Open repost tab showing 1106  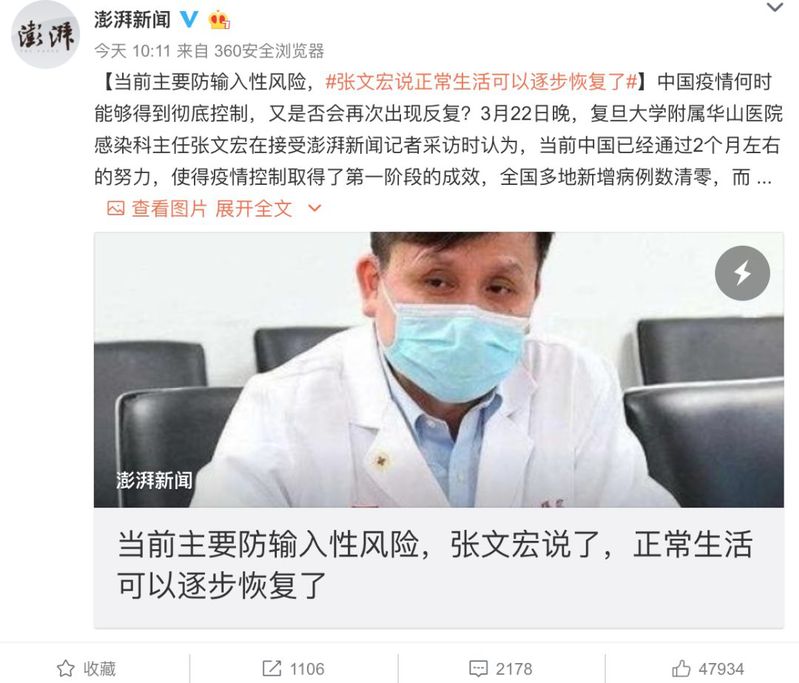(294, 668)
